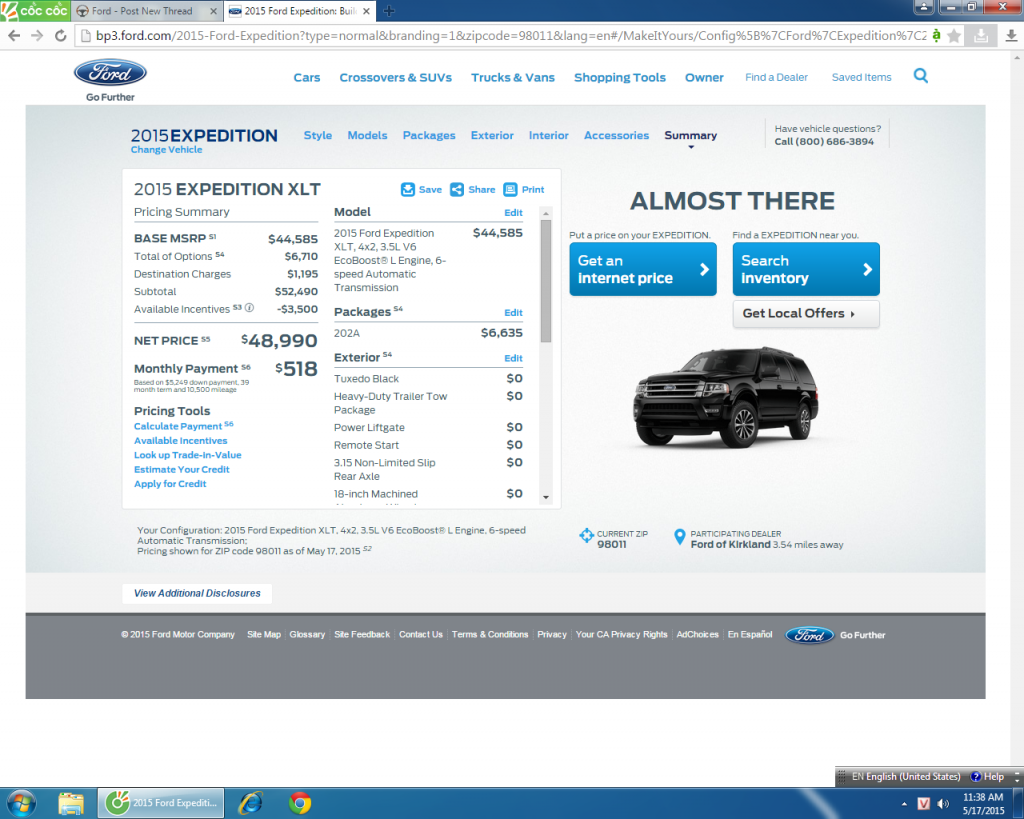Edit the Model section
Viewport: 1024px width, 819px height.
point(513,213)
